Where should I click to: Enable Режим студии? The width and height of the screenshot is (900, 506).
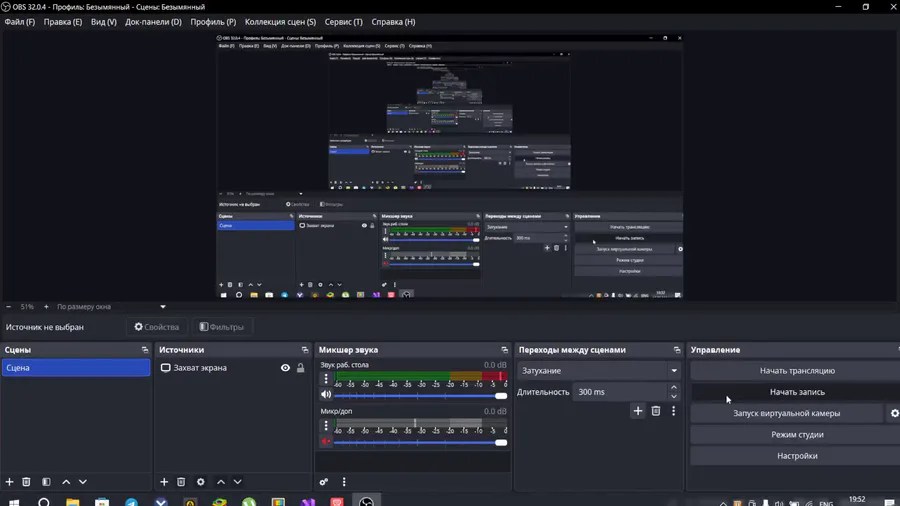coord(797,434)
